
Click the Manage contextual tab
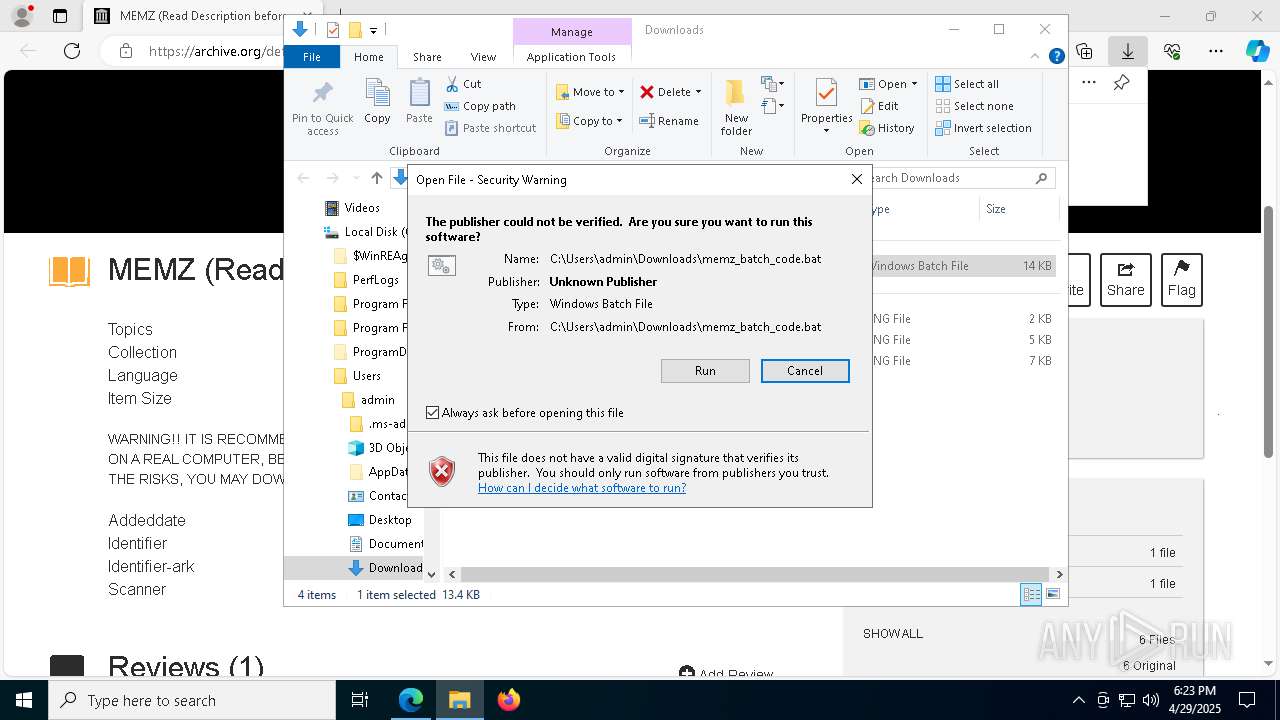tap(572, 32)
